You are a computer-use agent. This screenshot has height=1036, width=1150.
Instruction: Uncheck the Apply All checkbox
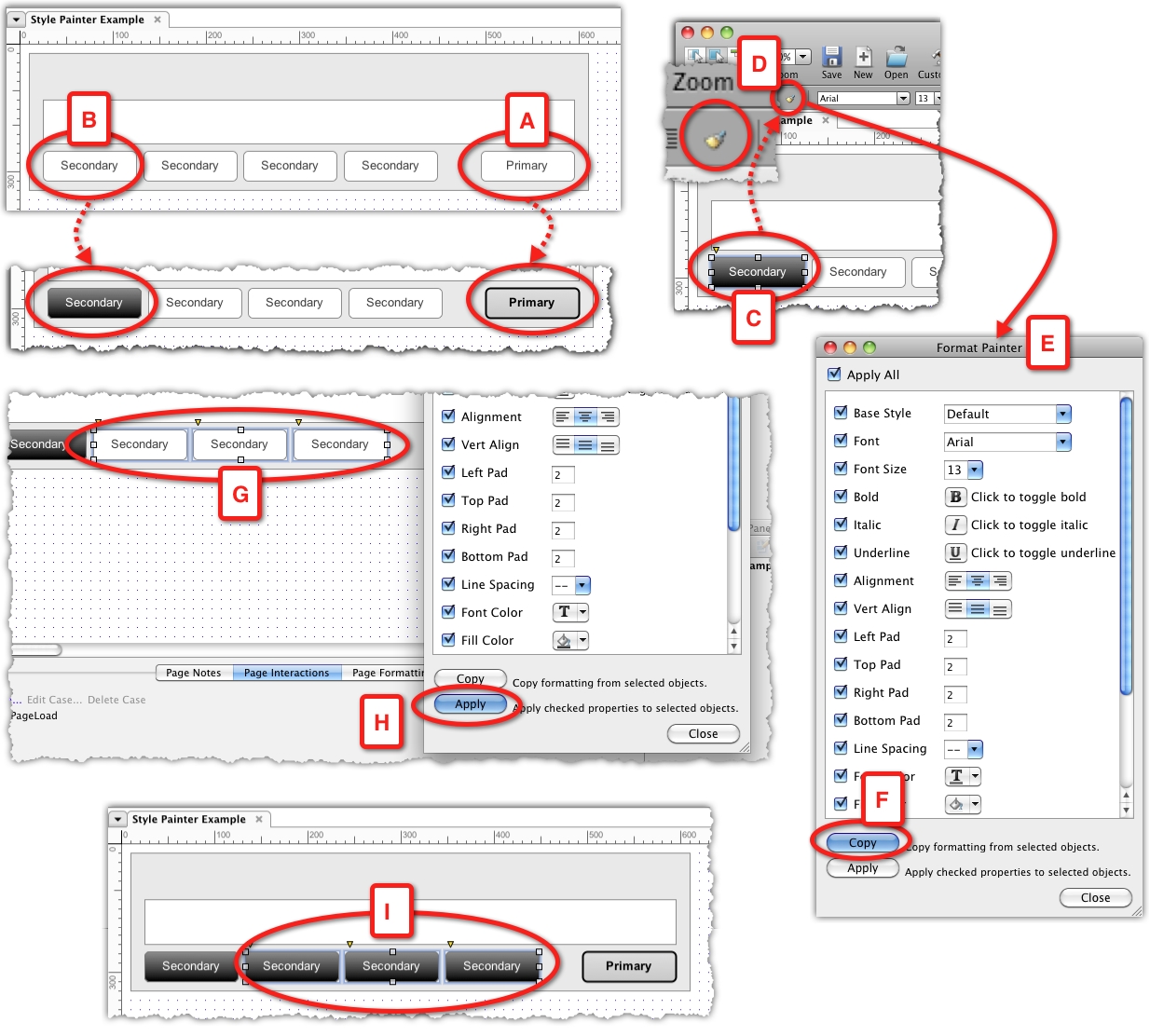click(x=834, y=374)
